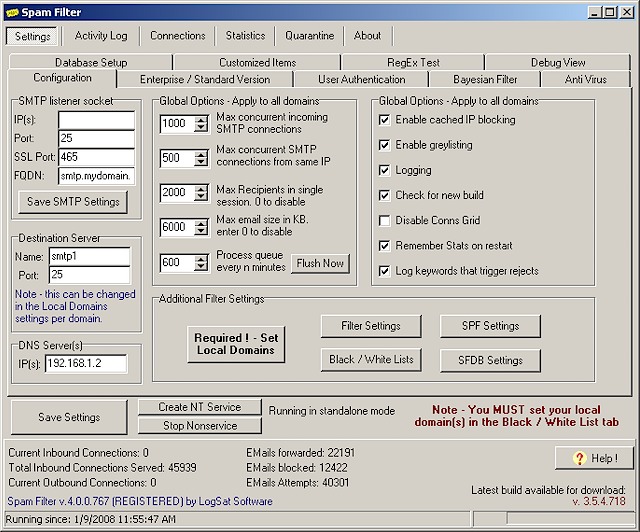Toggle Remember Stats on restart

384,246
